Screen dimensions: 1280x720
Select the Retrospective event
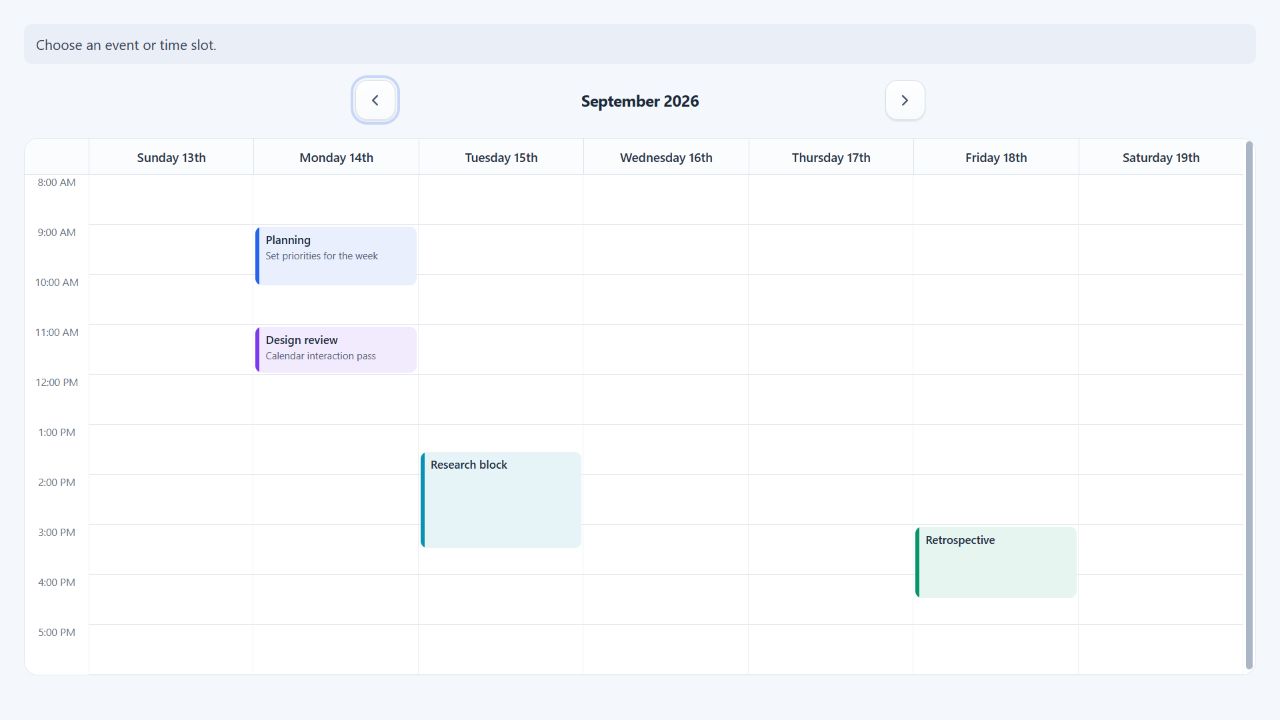pos(996,562)
